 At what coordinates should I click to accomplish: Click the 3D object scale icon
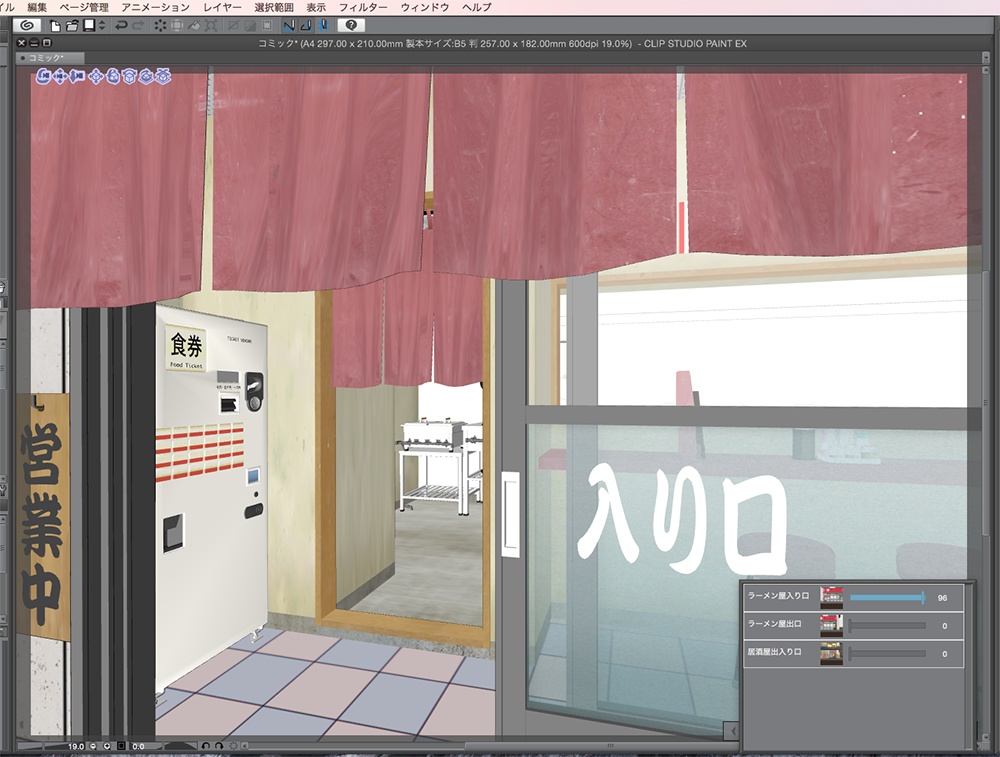(162, 77)
